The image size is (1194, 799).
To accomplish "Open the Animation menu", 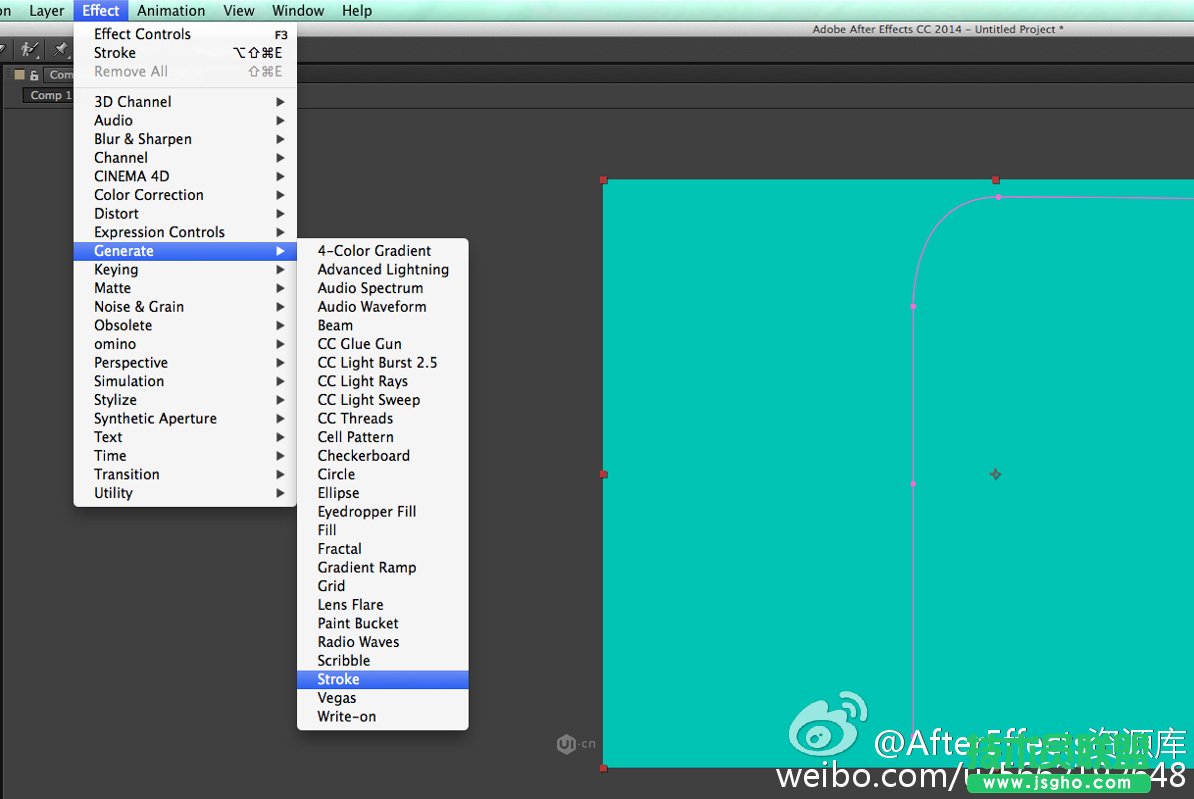I will 171,11.
